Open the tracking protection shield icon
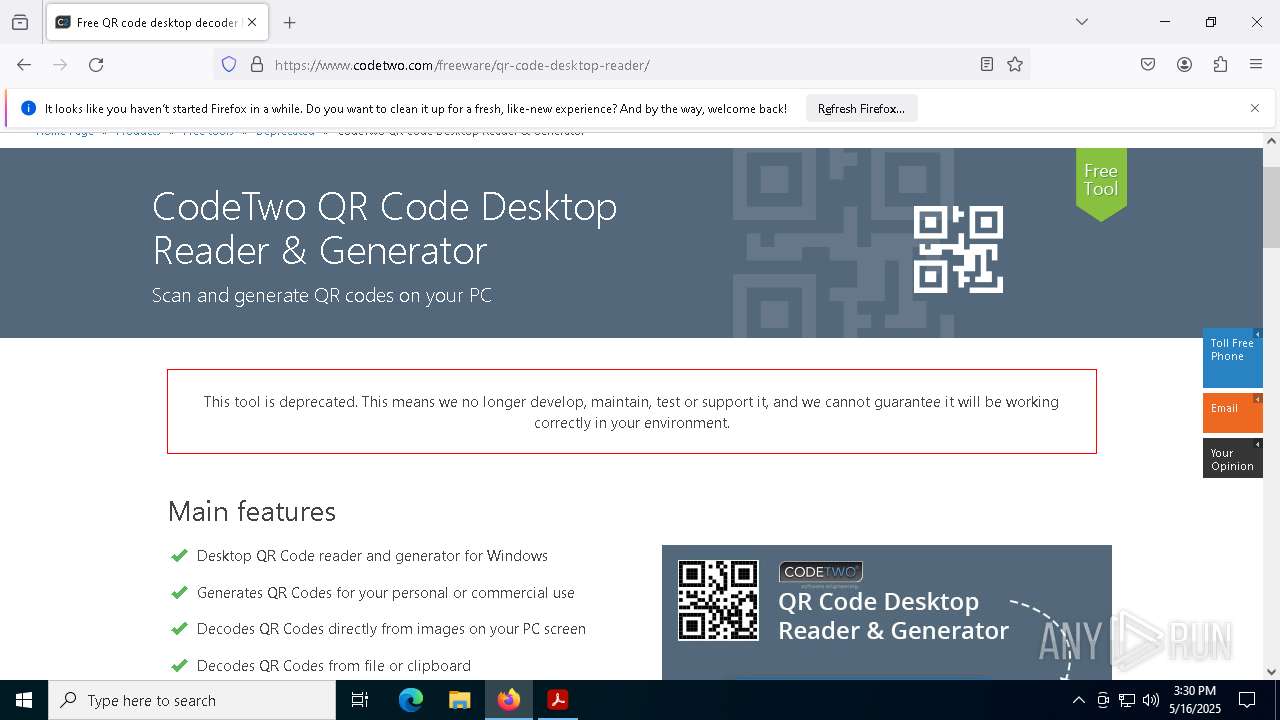This screenshot has width=1280, height=720. click(229, 65)
